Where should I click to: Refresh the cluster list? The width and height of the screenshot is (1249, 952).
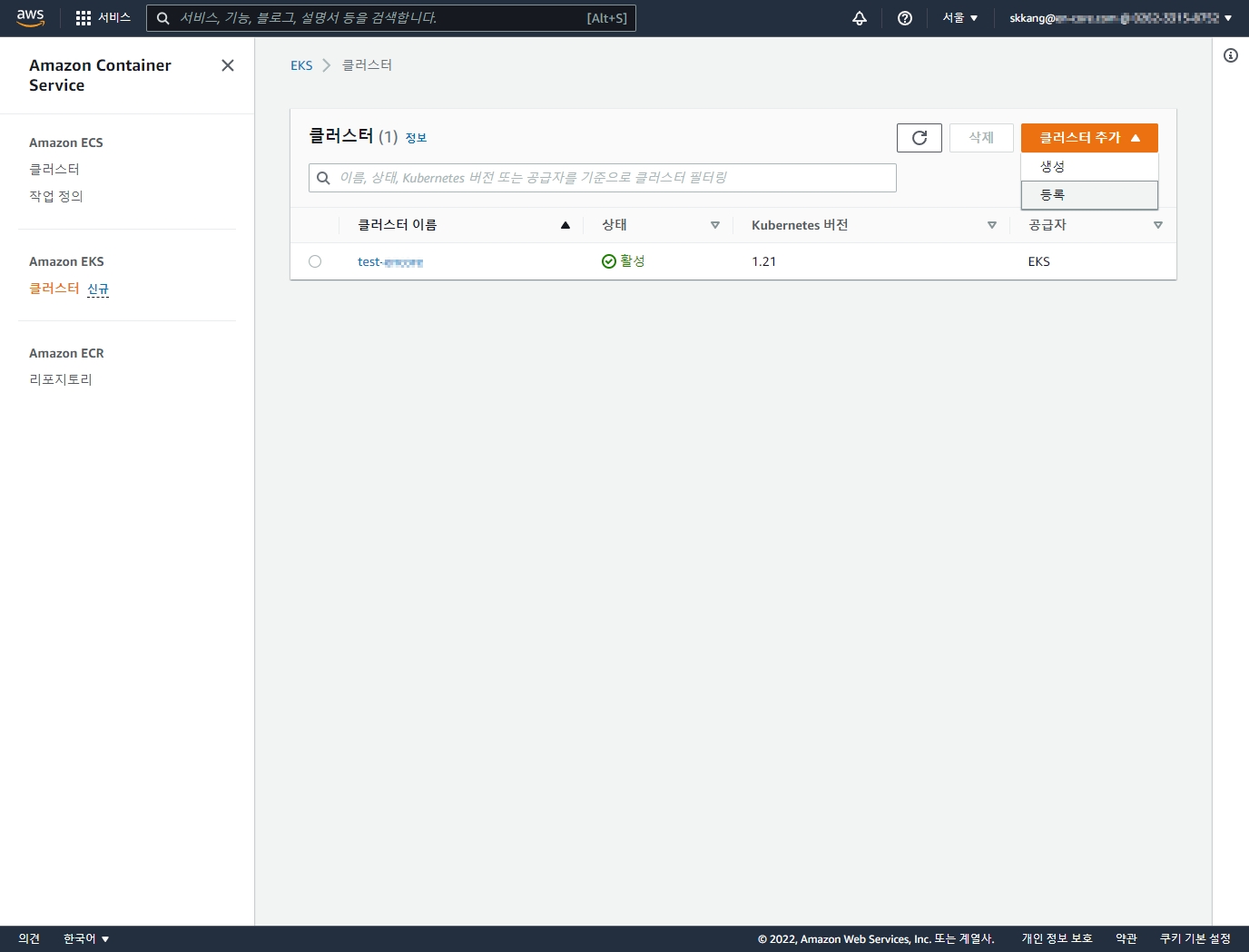coord(920,138)
